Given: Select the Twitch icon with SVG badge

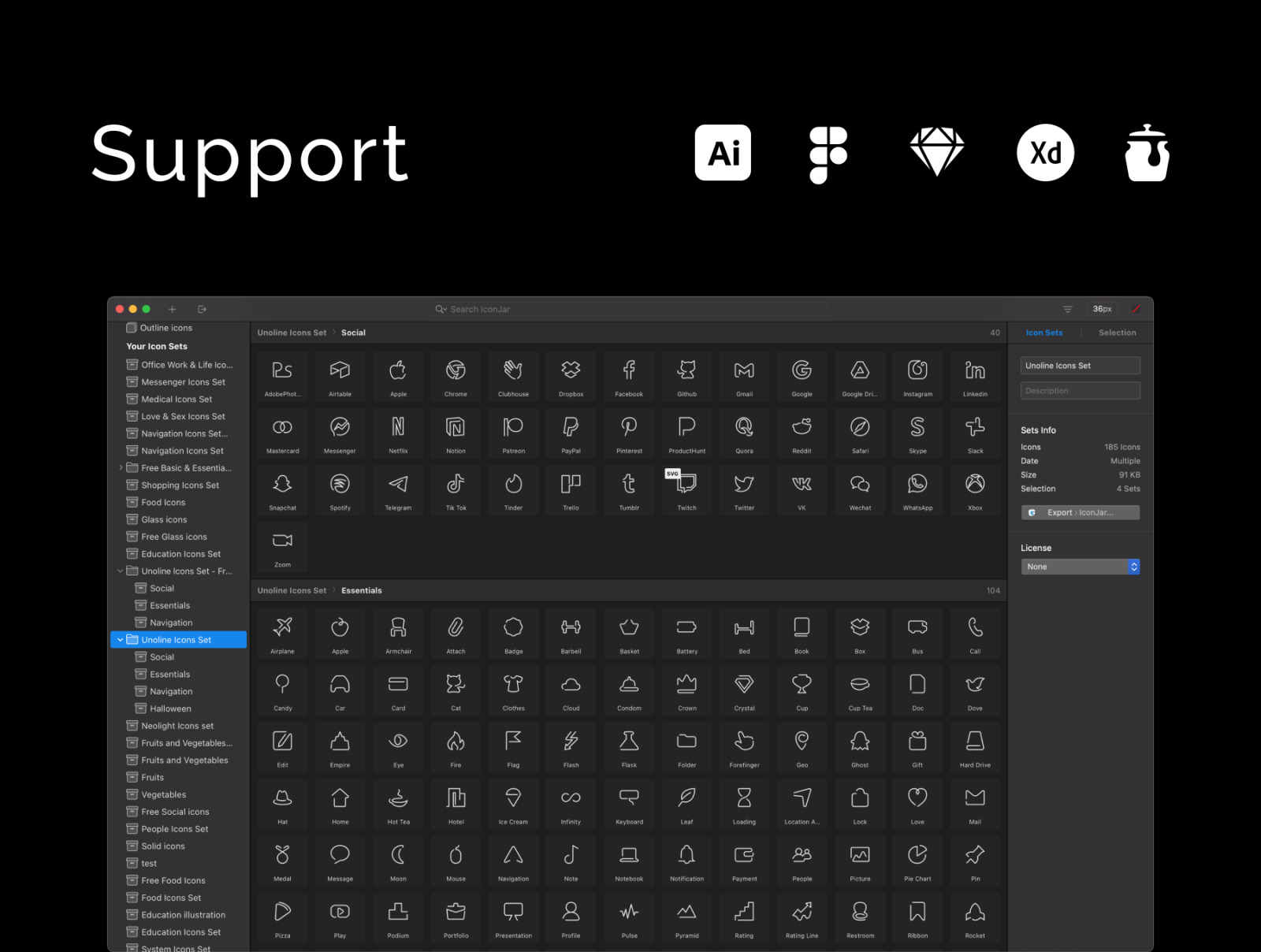Looking at the screenshot, I should point(686,490).
